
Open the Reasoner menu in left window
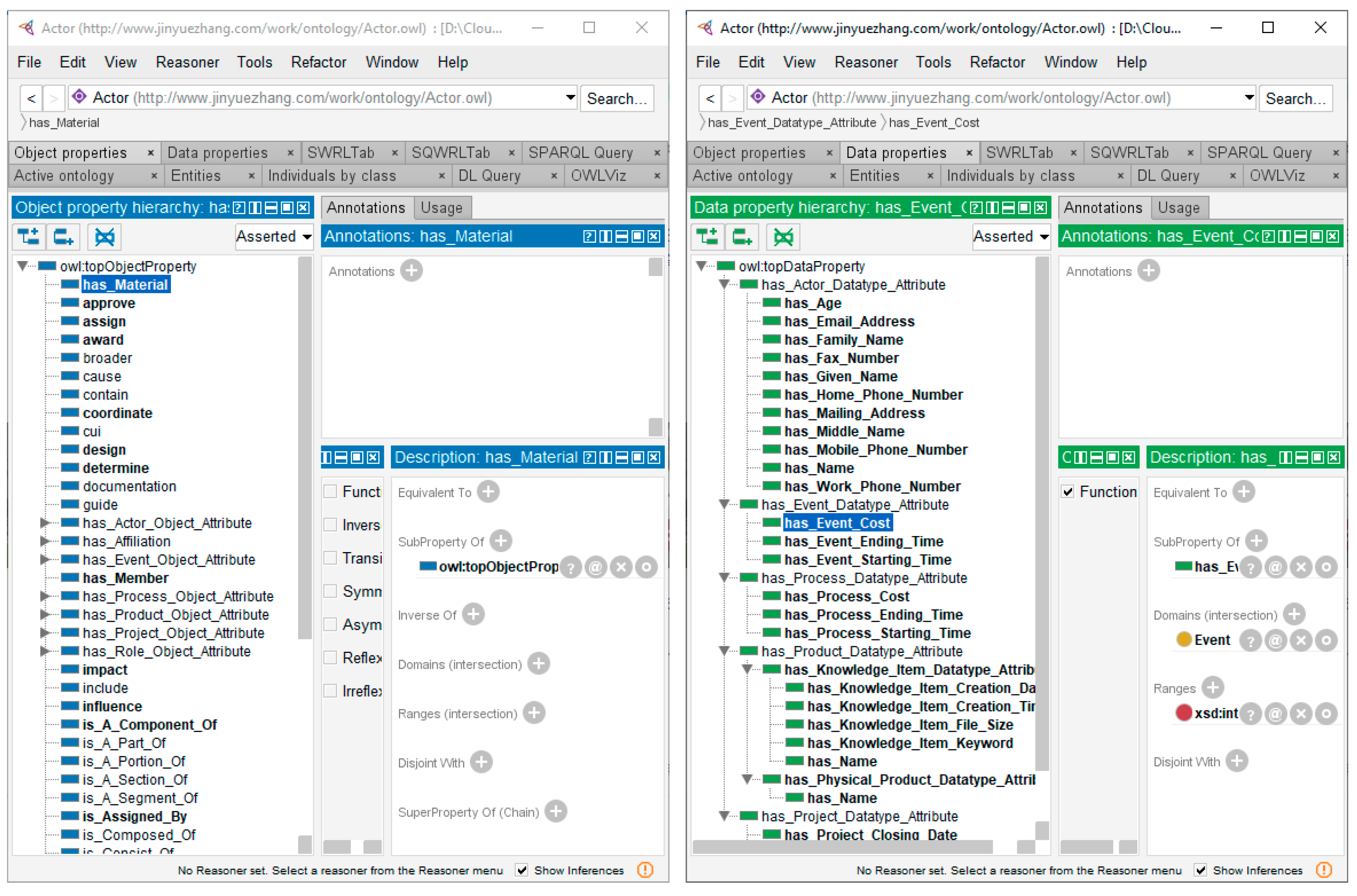click(187, 62)
